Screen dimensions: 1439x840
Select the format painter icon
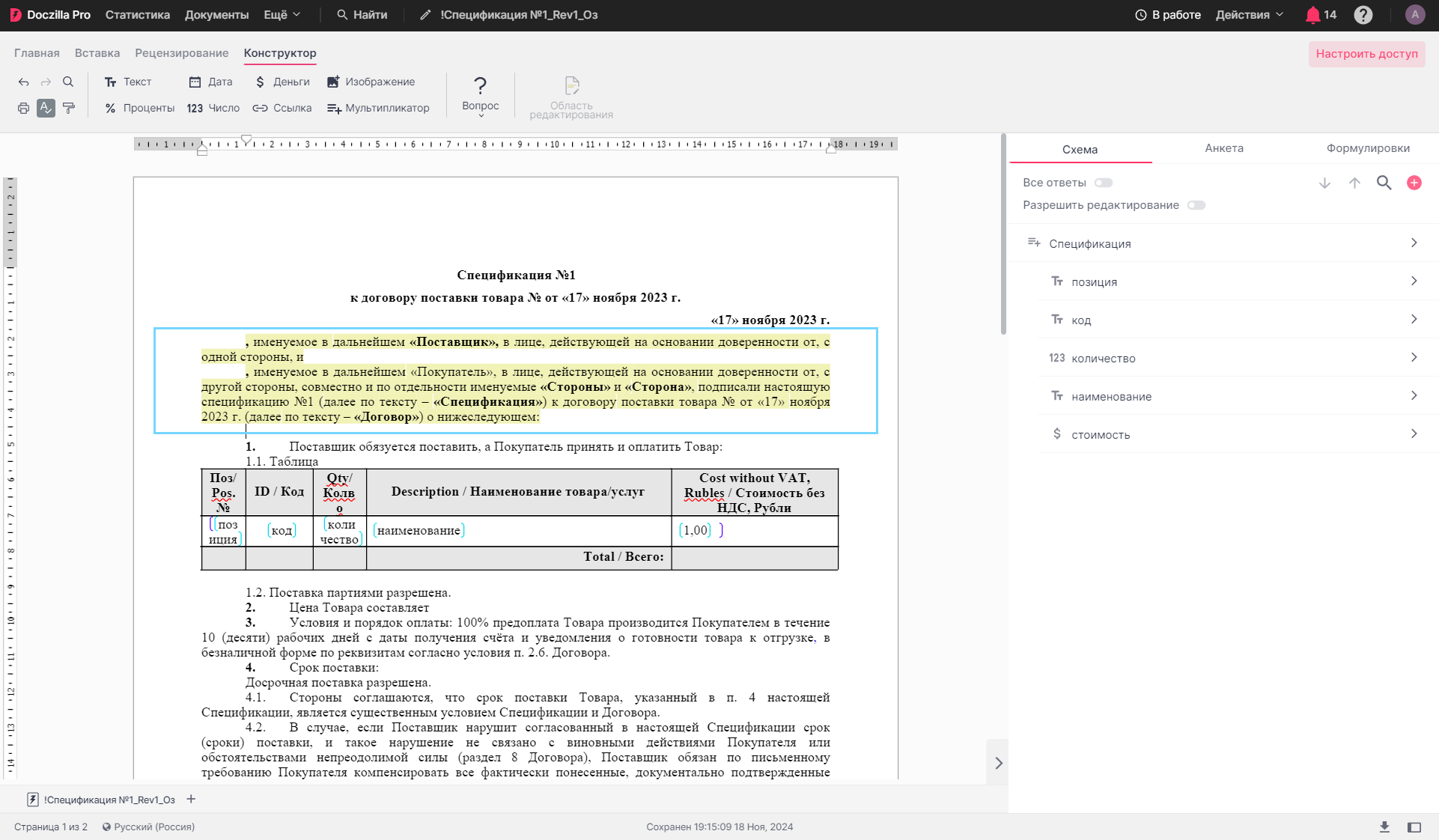pyautogui.click(x=69, y=108)
